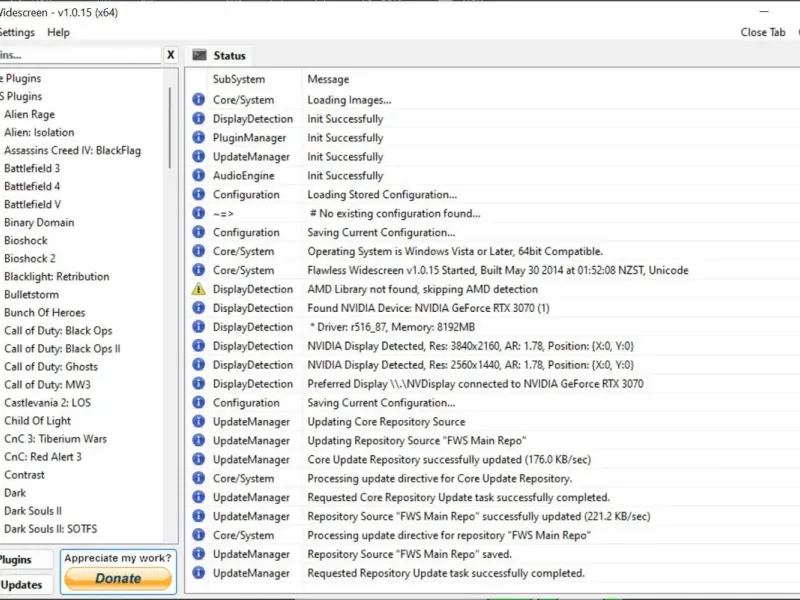Click info icon on Found NVIDIA Device row

point(198,308)
